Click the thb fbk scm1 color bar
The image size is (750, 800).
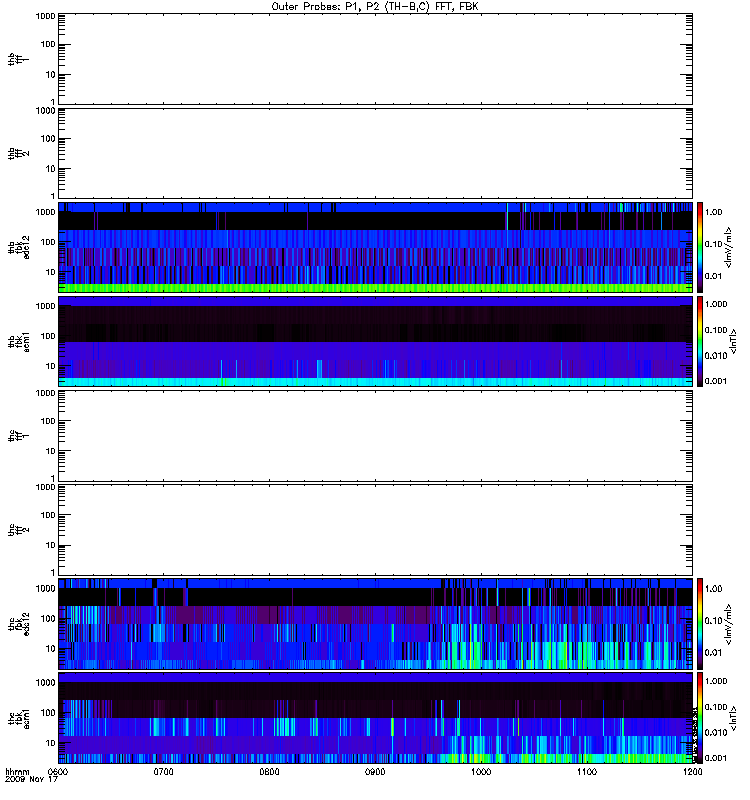(700, 342)
